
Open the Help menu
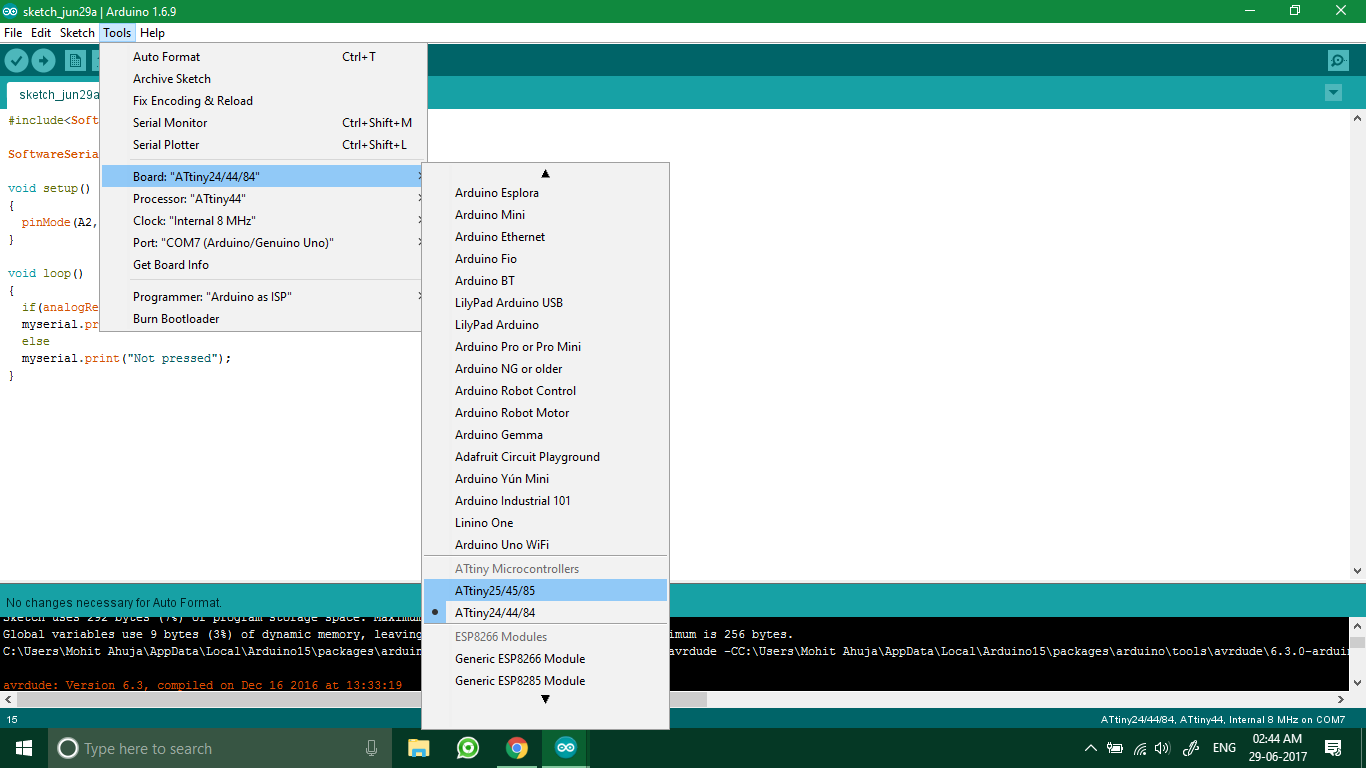pos(152,33)
